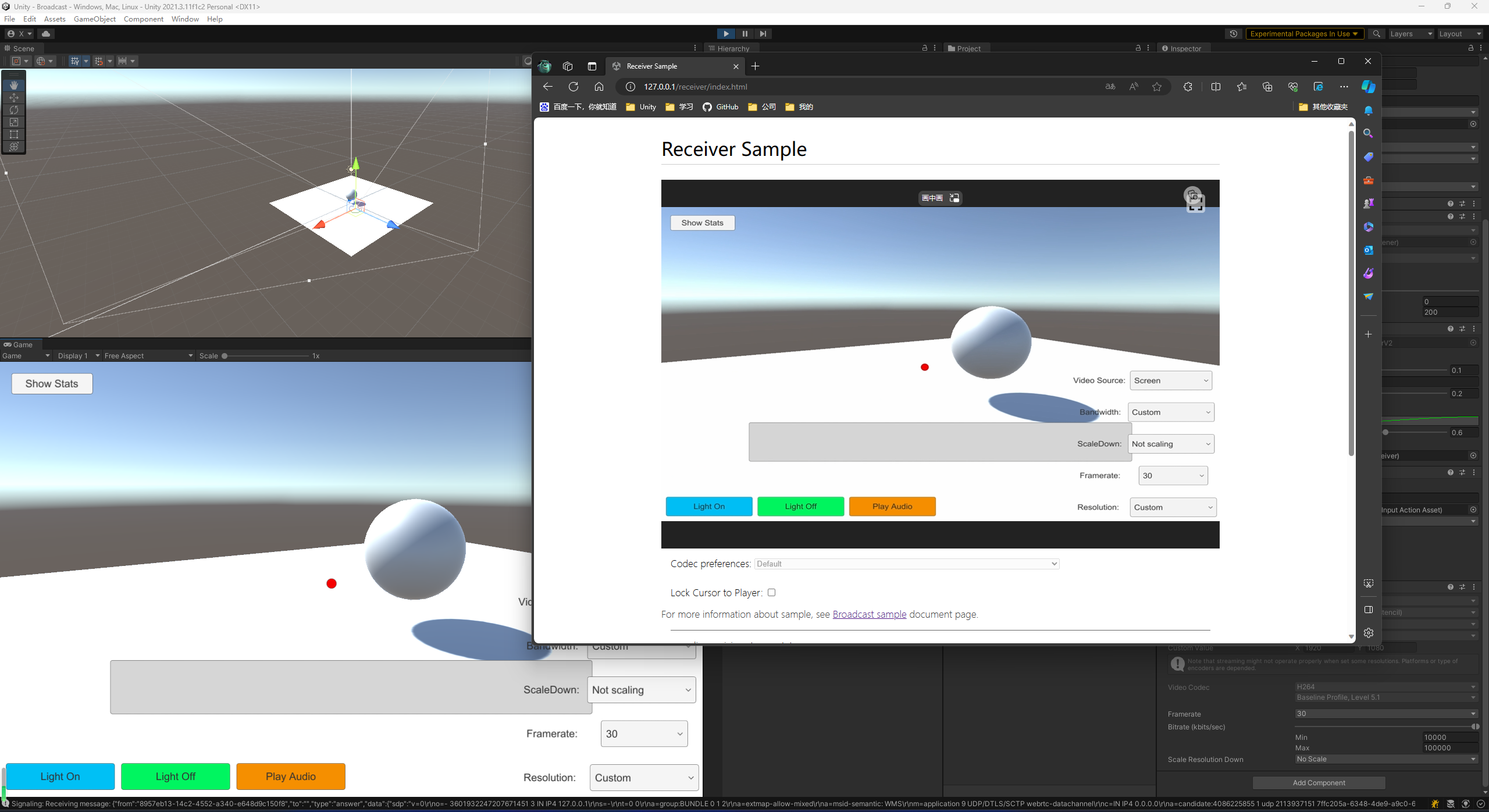
Task: Select the Rect tool in Scene view
Action: [x=14, y=134]
